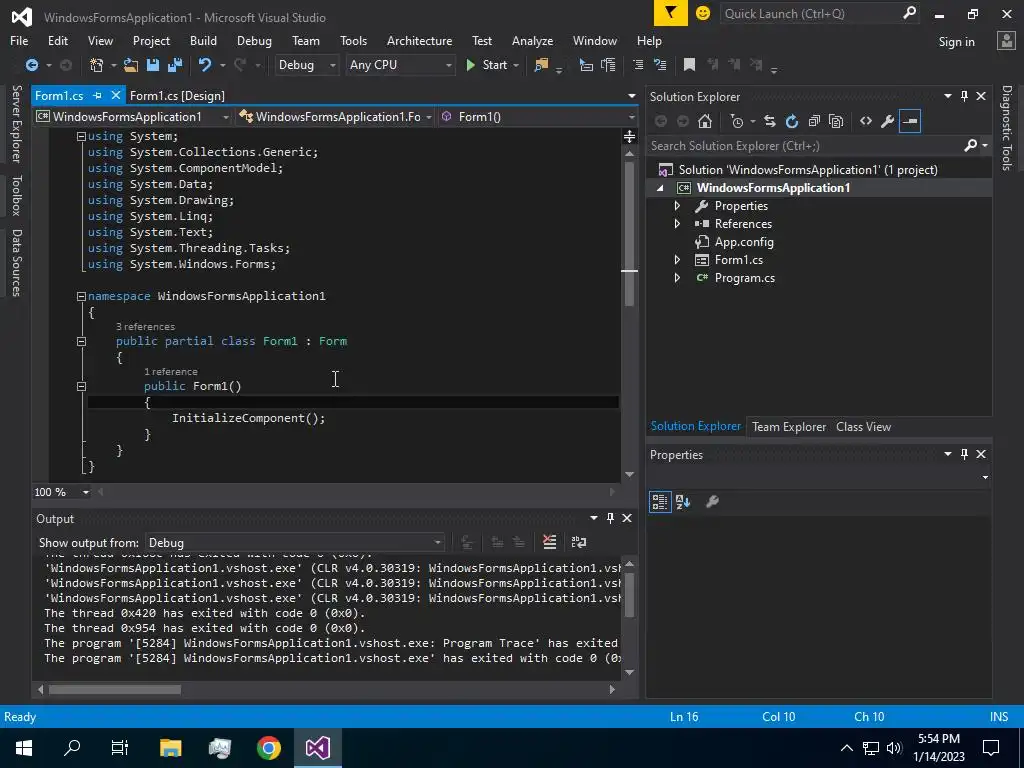Click the Undo arrow icon
The width and height of the screenshot is (1024, 768).
click(204, 65)
